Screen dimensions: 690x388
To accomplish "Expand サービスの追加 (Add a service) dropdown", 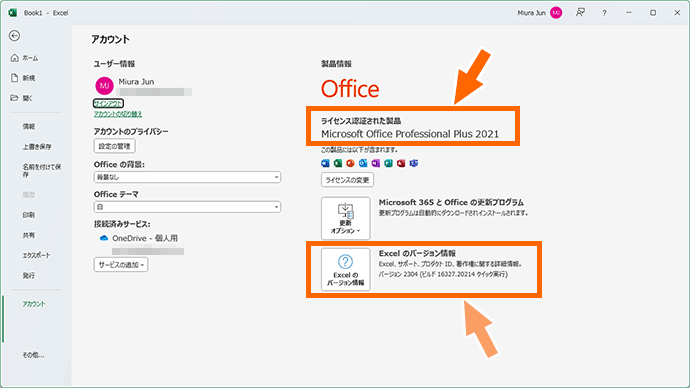I will click(x=121, y=265).
